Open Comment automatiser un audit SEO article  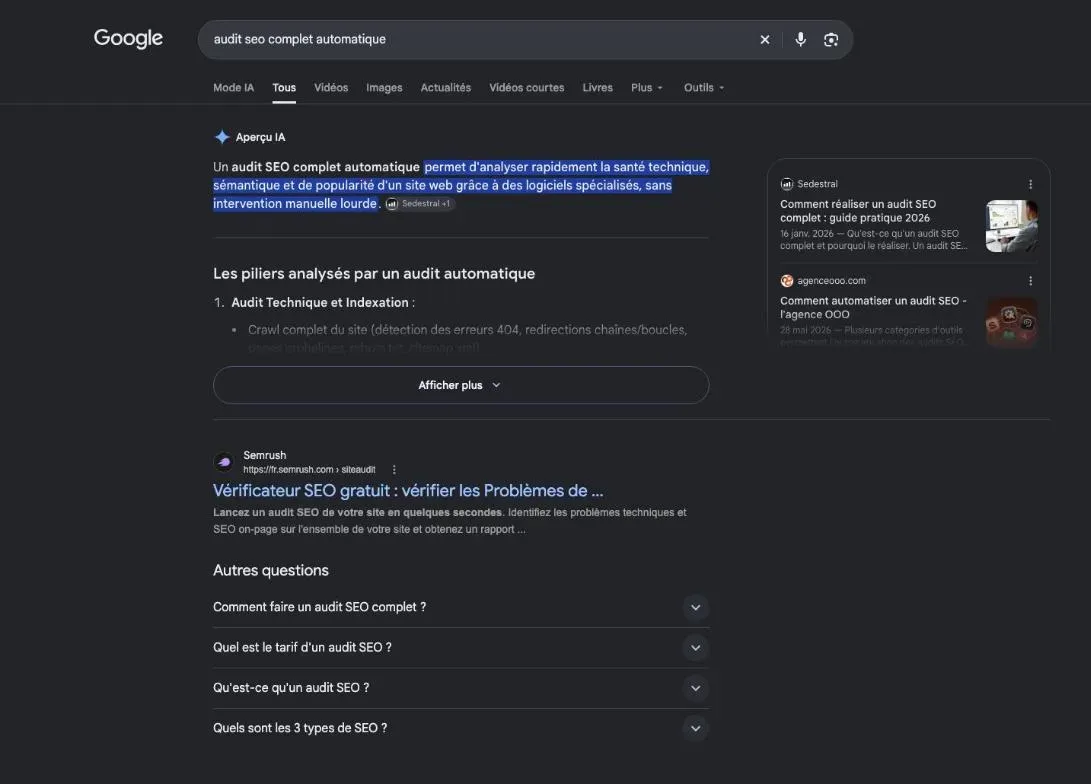873,307
